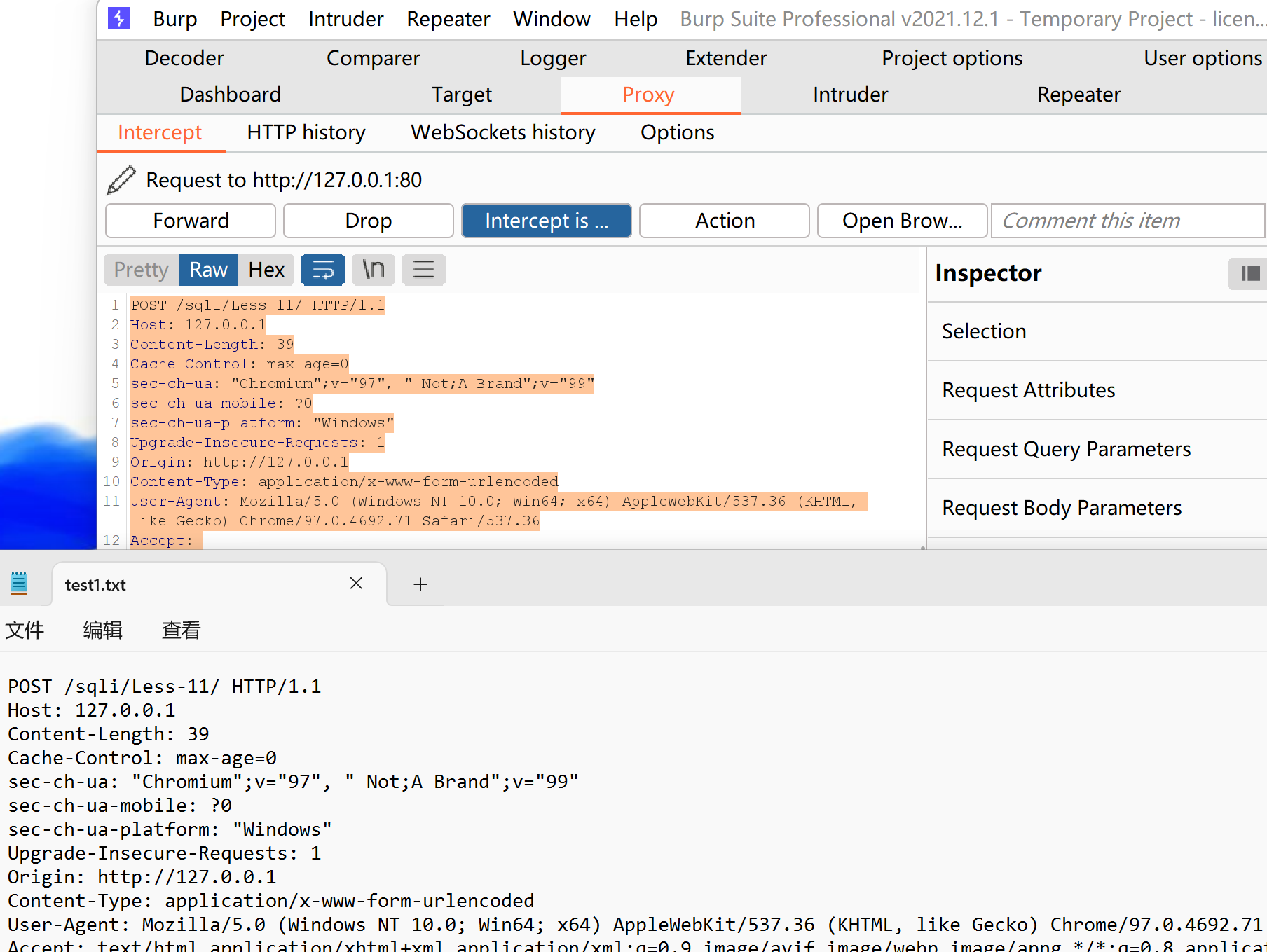1267x952 pixels.
Task: Click the Forward button
Action: pyautogui.click(x=191, y=221)
